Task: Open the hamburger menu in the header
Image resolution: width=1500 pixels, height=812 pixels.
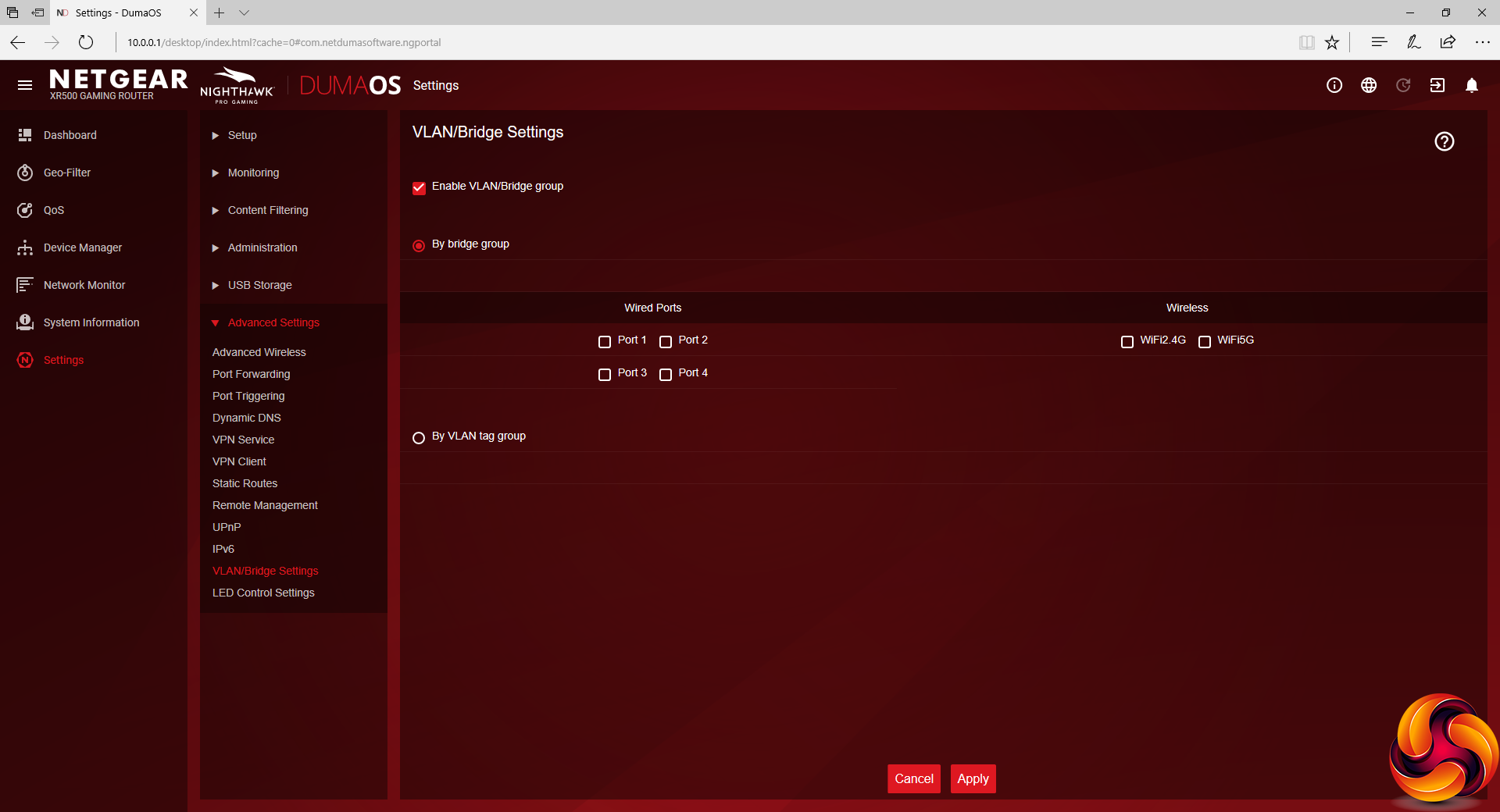Action: click(x=25, y=85)
